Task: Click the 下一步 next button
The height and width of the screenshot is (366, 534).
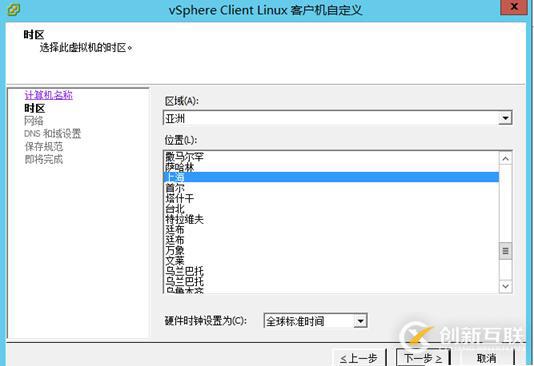Action: (423, 358)
